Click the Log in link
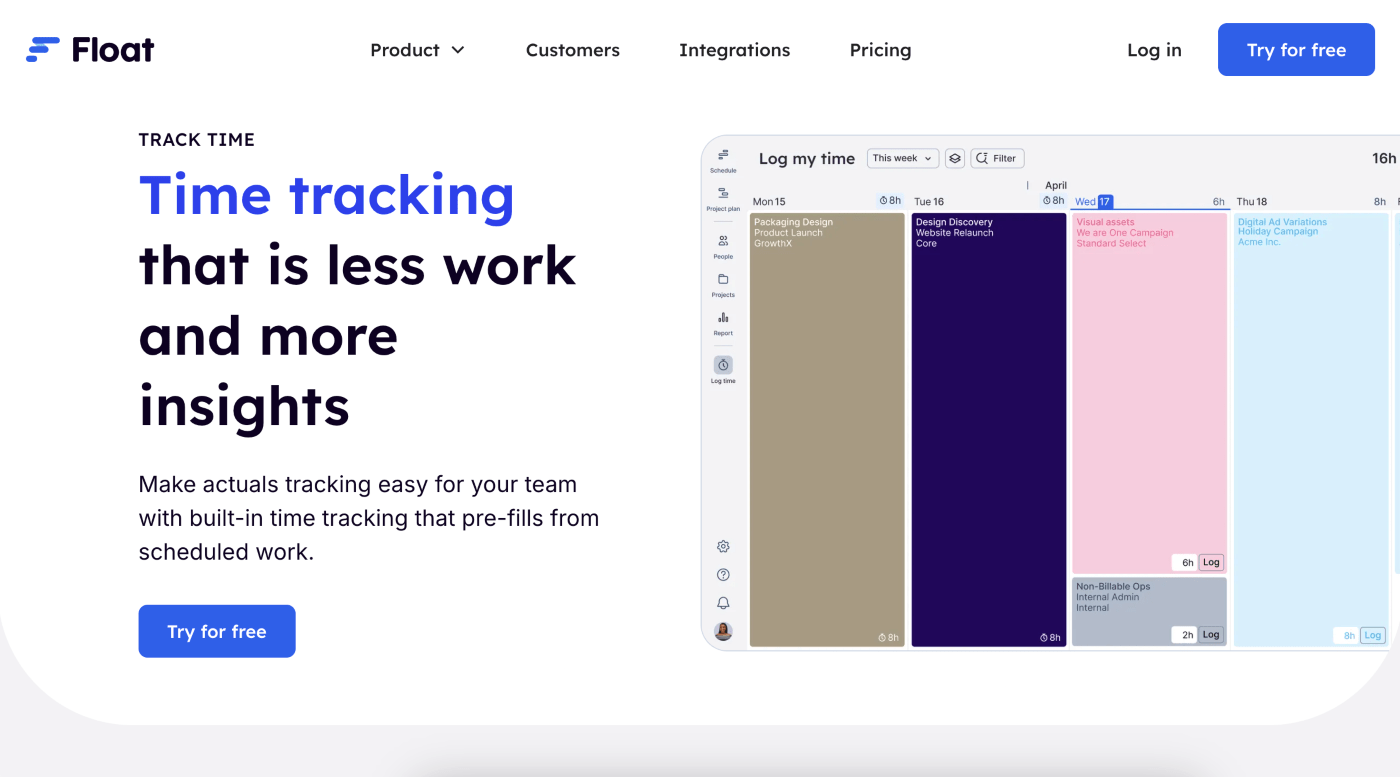The height and width of the screenshot is (777, 1400). pyautogui.click(x=1154, y=50)
